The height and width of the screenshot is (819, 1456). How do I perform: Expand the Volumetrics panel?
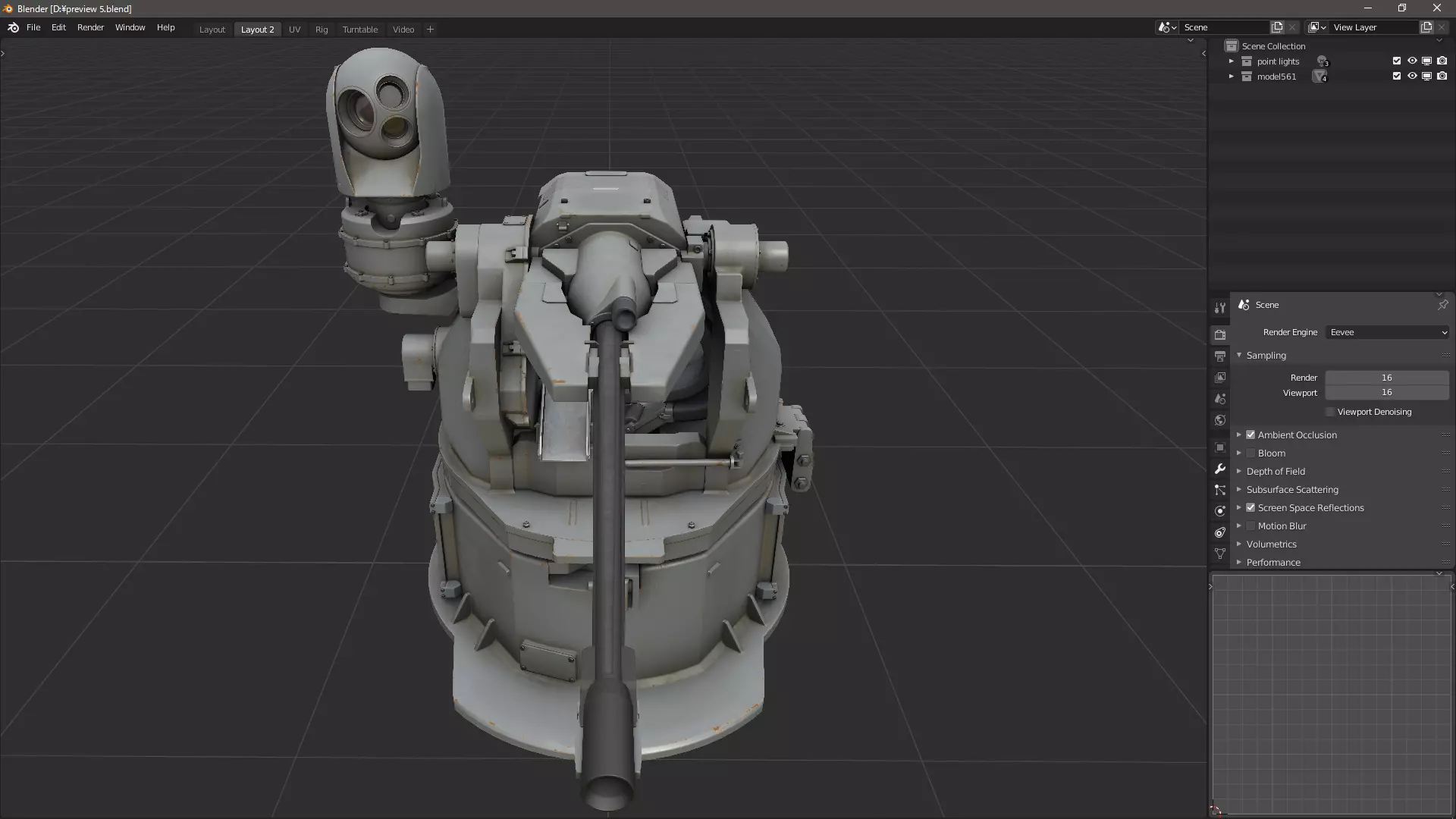pos(1239,544)
